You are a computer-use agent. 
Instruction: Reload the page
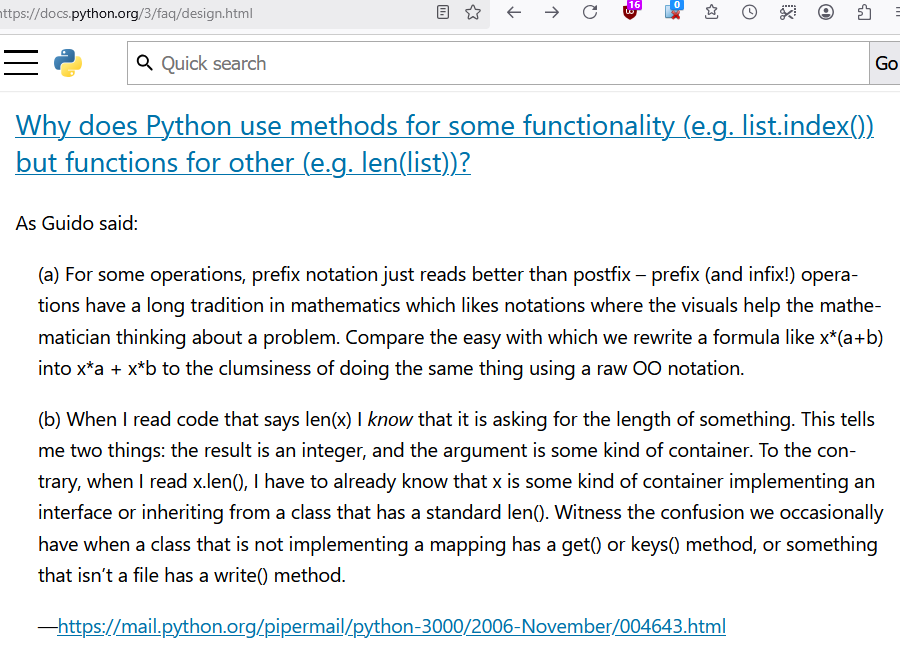point(590,12)
